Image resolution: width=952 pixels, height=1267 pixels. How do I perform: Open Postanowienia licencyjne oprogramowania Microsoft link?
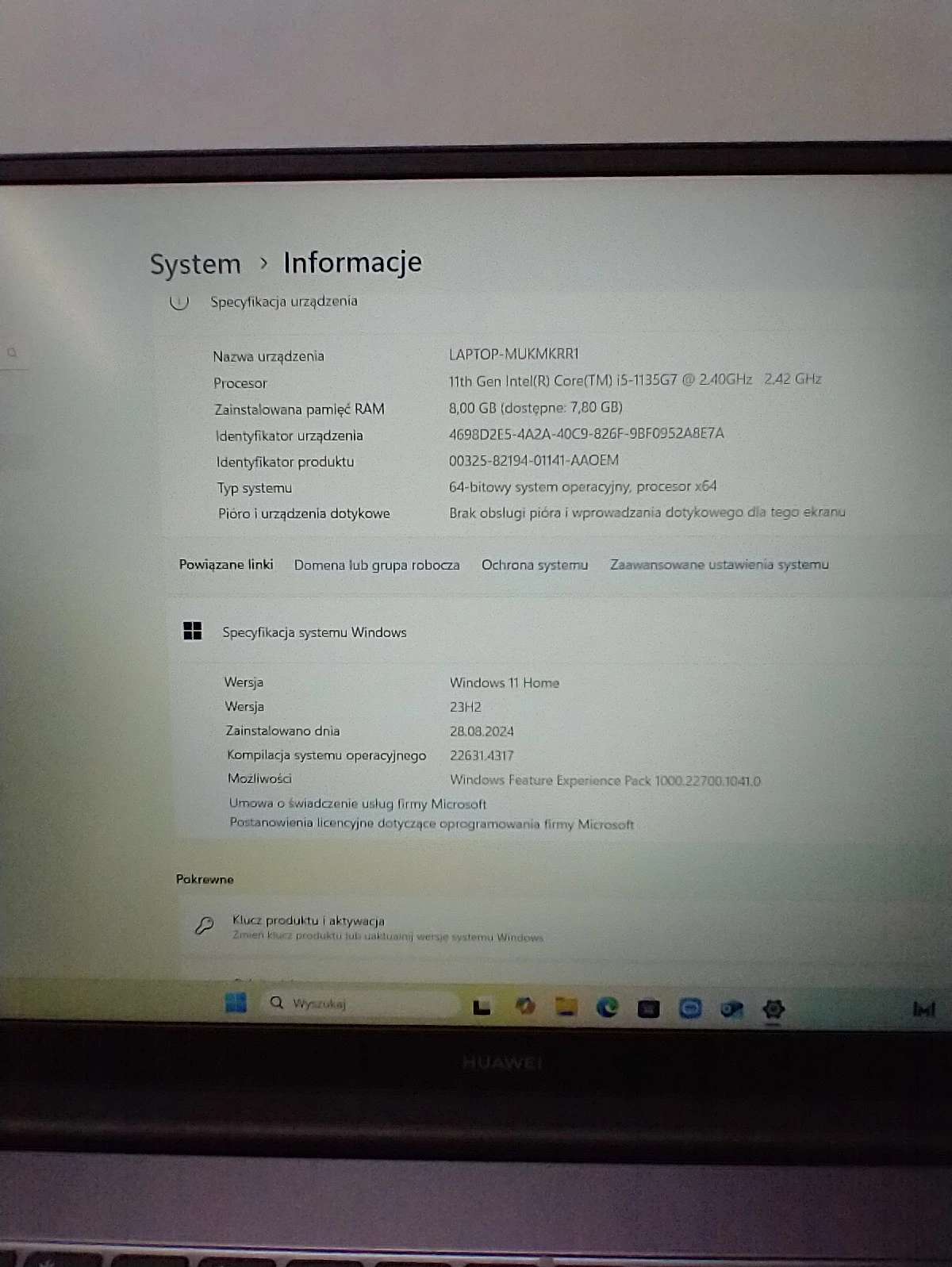[432, 824]
